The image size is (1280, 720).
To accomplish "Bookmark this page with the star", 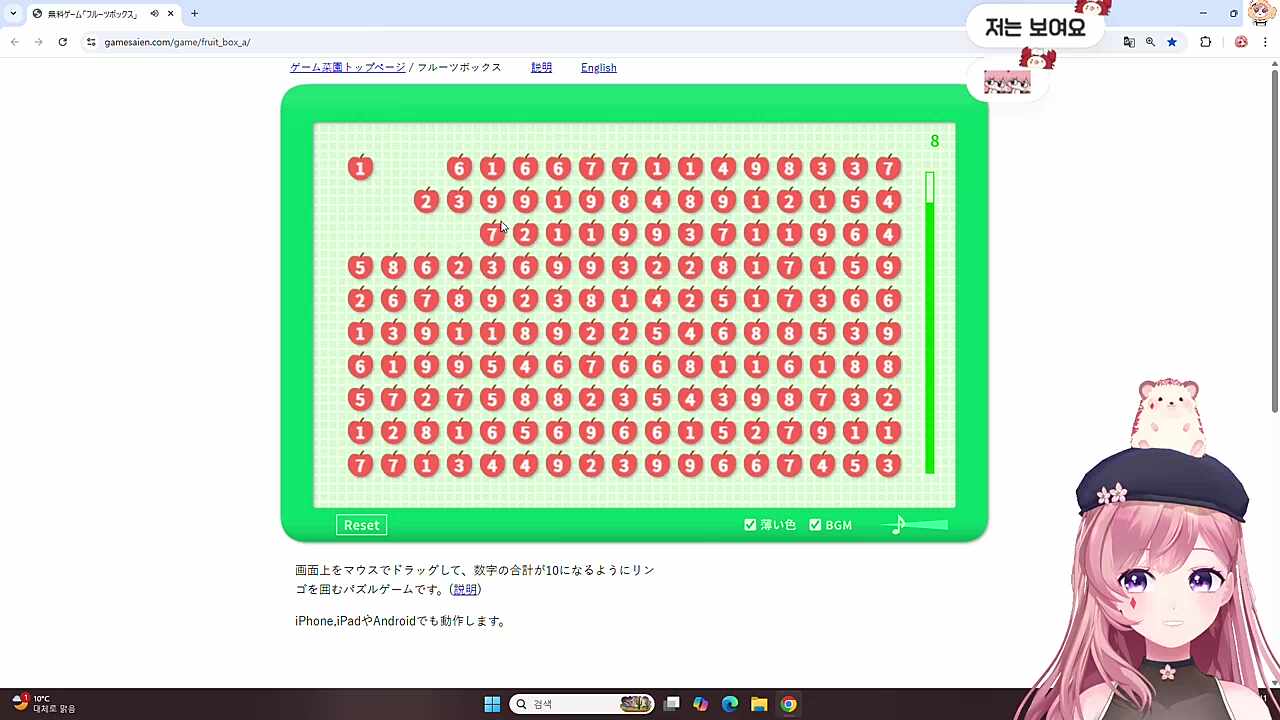I will point(1172,42).
